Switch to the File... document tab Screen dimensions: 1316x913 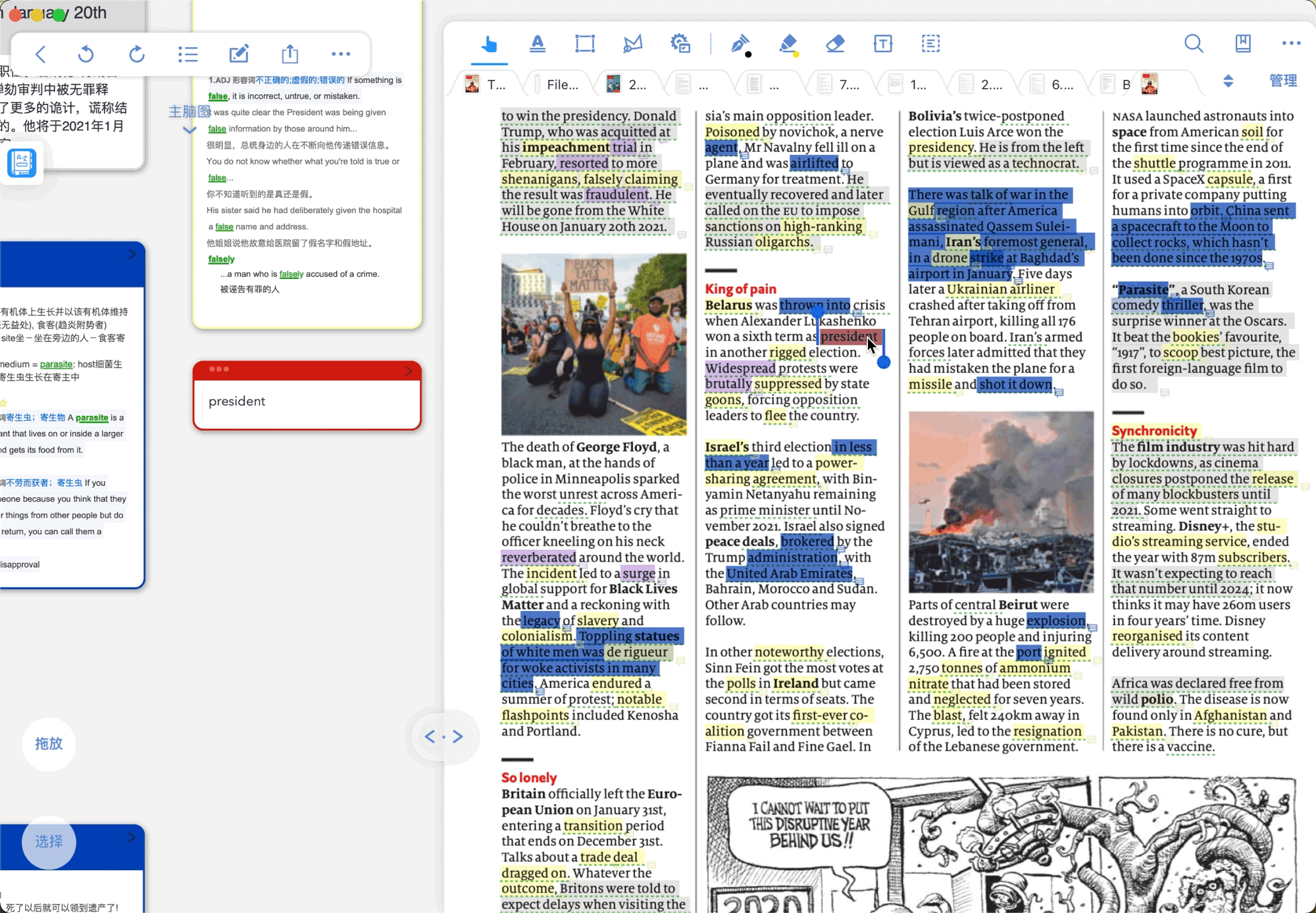click(556, 84)
